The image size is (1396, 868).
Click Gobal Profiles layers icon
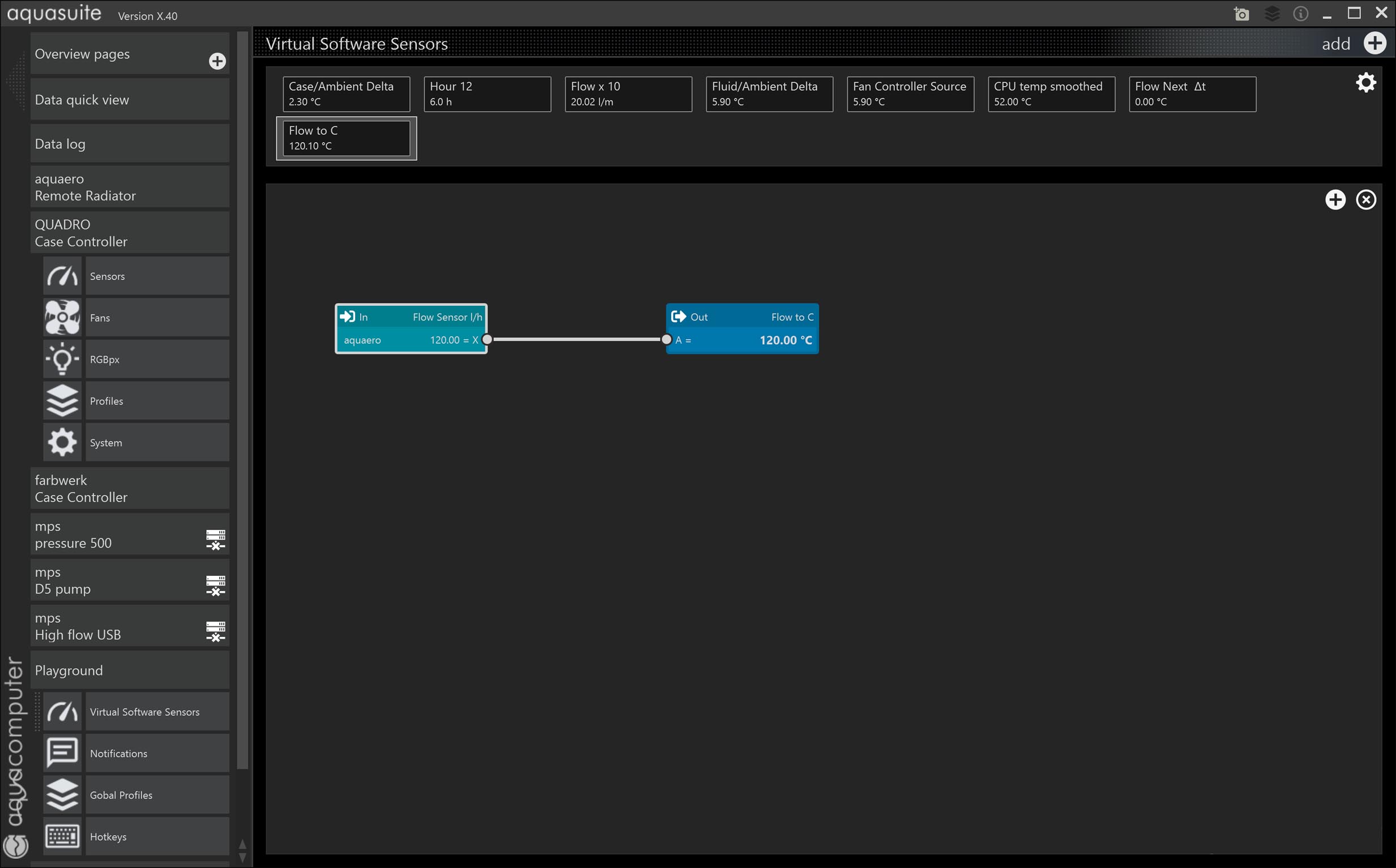(62, 795)
